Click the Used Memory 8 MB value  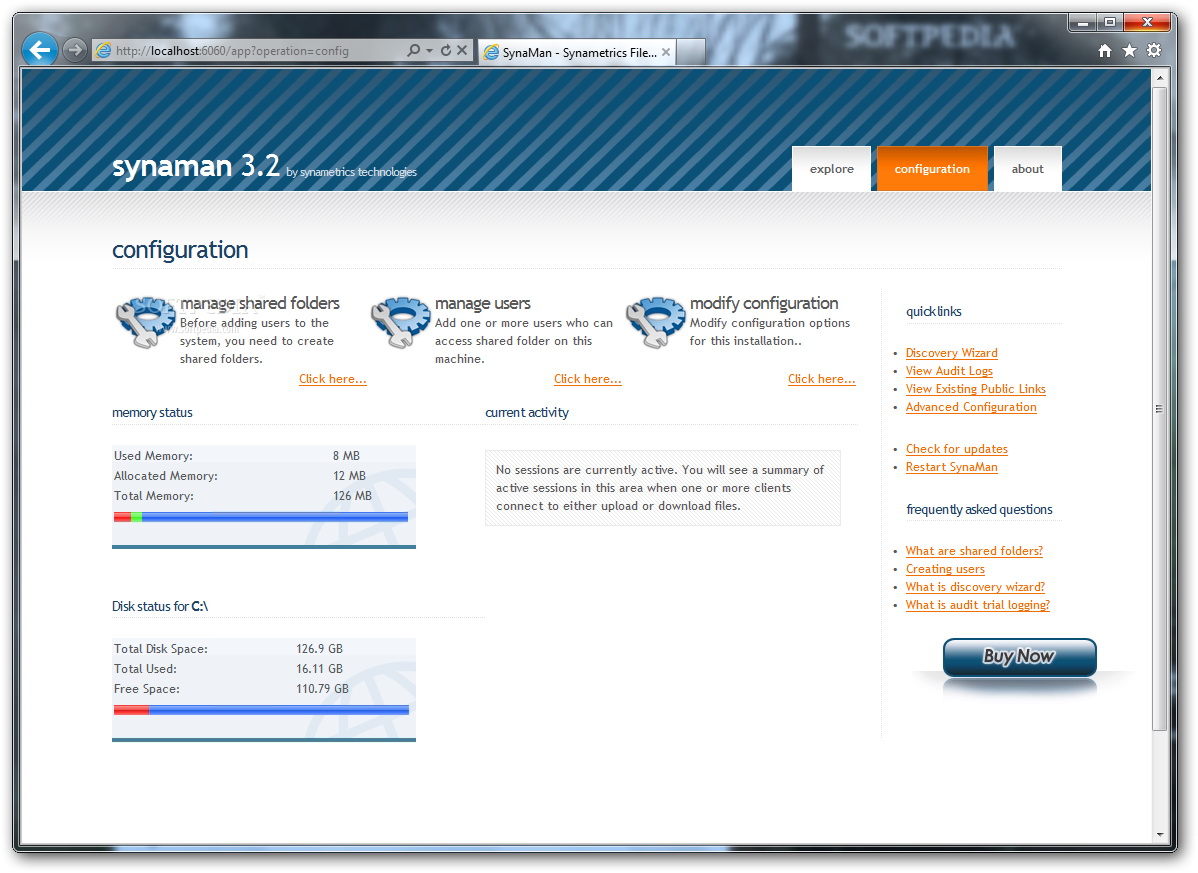coord(346,456)
